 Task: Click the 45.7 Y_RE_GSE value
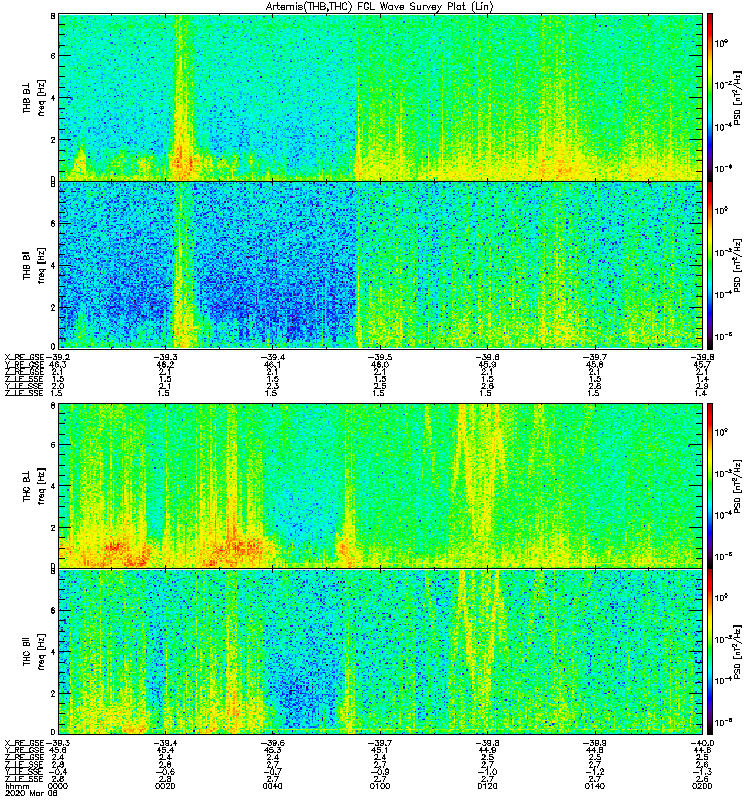pyautogui.click(x=702, y=365)
